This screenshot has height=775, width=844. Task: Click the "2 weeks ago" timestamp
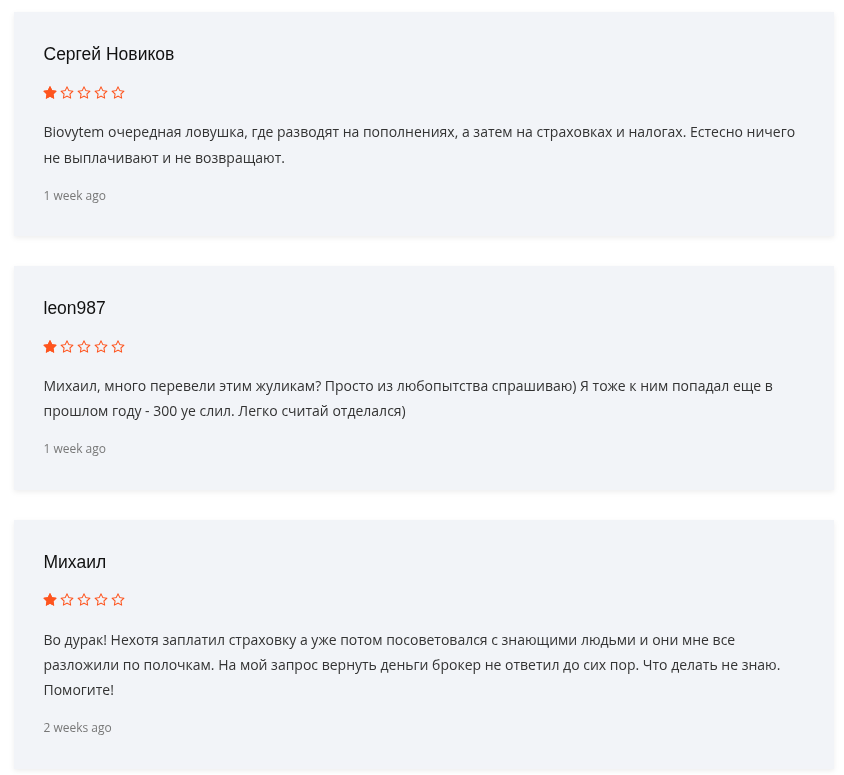78,728
